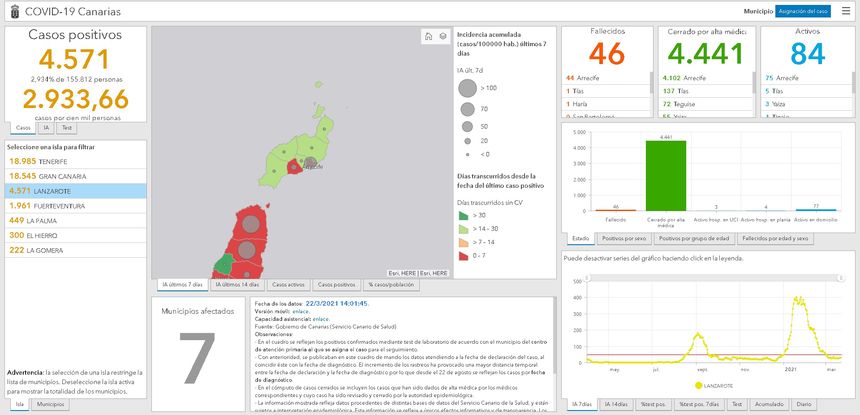This screenshot has height=415, width=860.
Task: Click the Asignación del caso button
Action: pos(803,11)
